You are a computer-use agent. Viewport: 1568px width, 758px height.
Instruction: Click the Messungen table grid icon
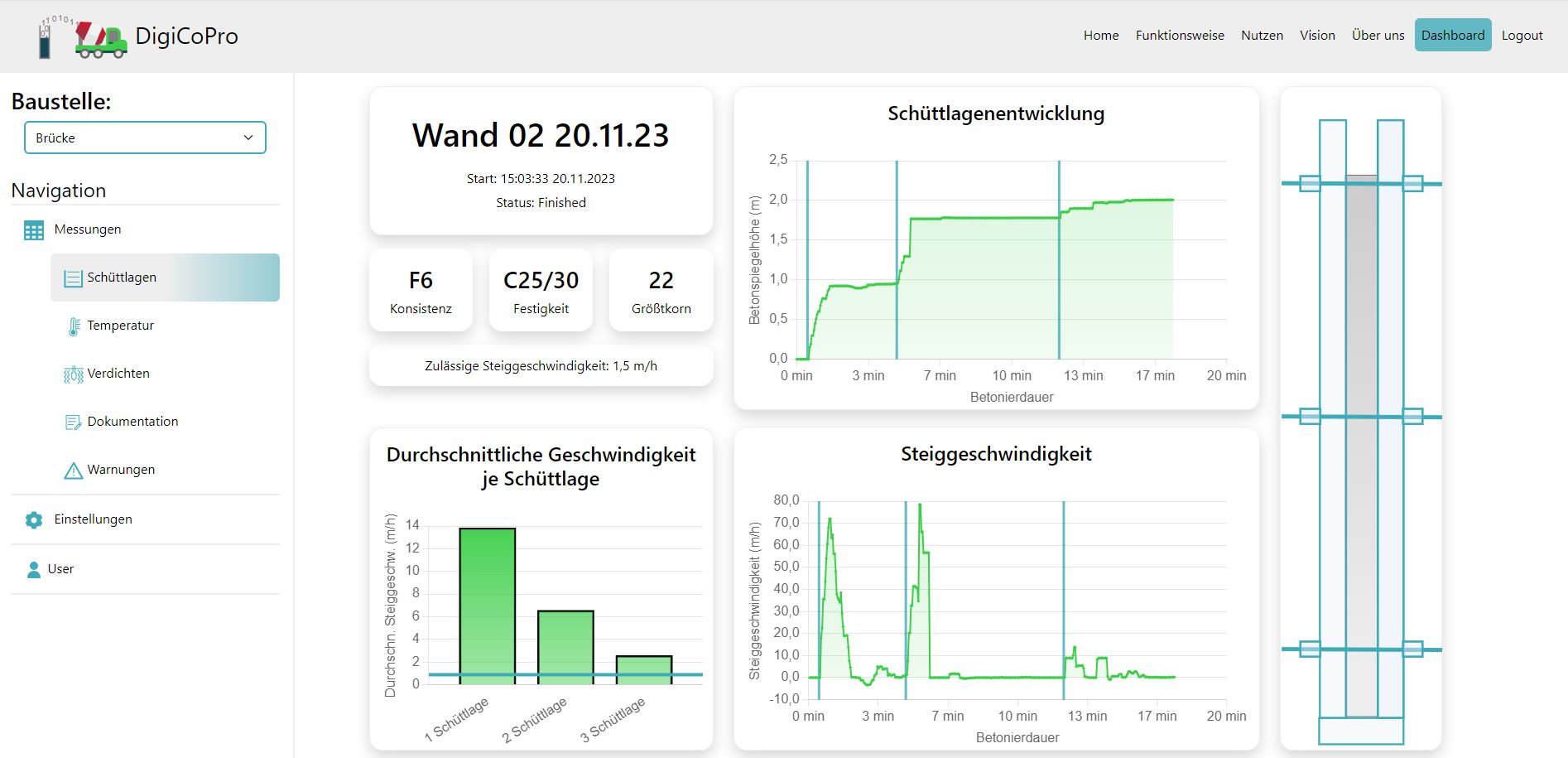(34, 230)
